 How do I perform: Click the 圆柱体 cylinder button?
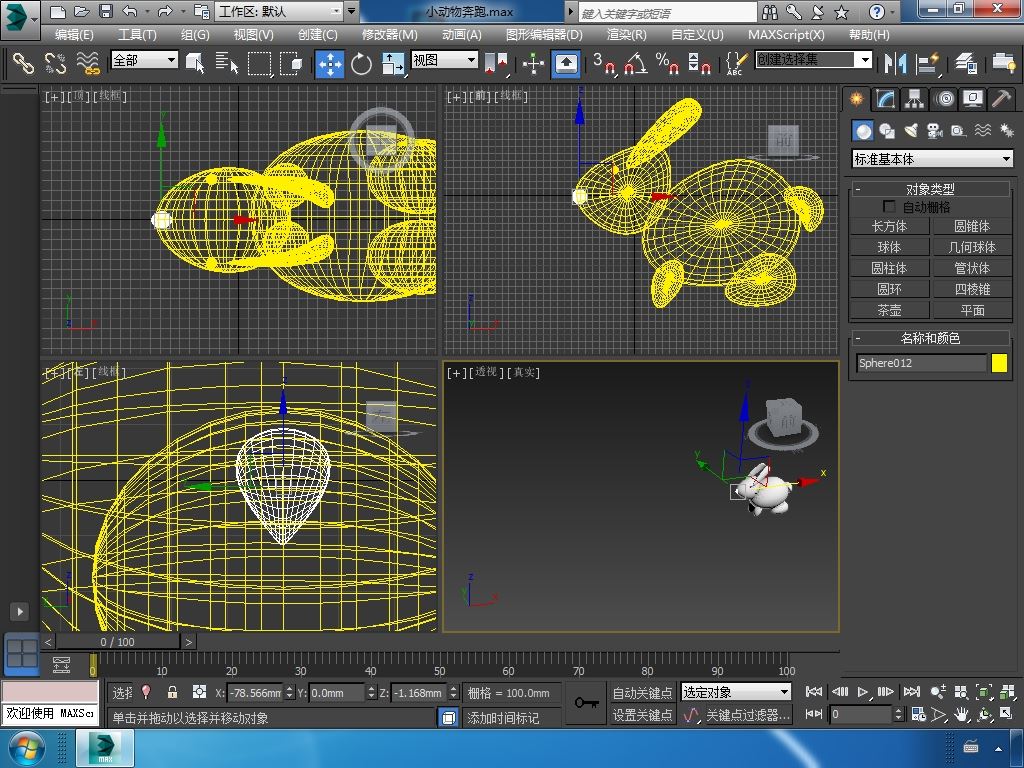coord(889,268)
